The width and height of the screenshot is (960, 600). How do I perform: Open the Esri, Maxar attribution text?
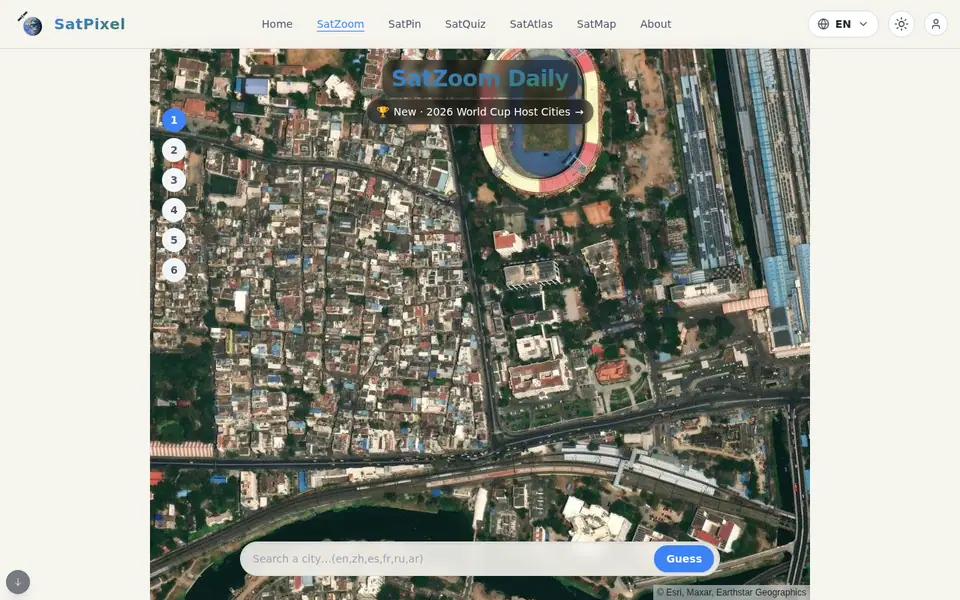point(731,592)
